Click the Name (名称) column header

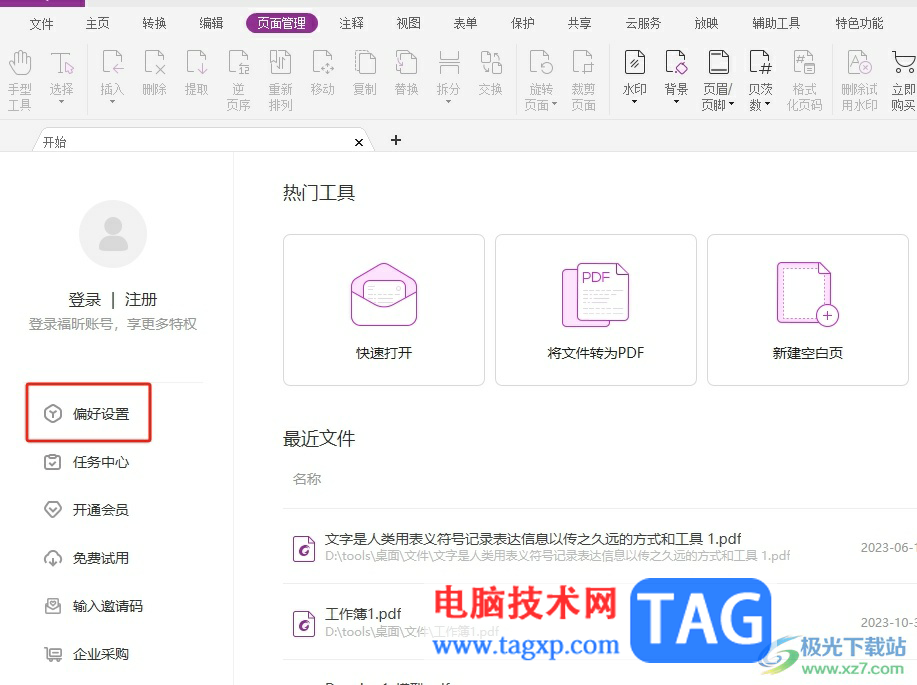click(307, 479)
